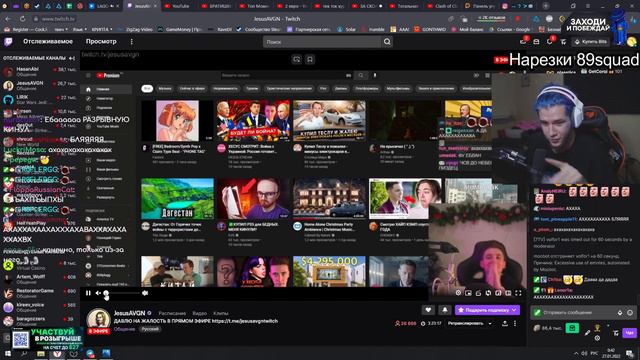The width and height of the screenshot is (640, 360).
Task: Open BestoratorGame recommended channel
Action: pos(40,293)
